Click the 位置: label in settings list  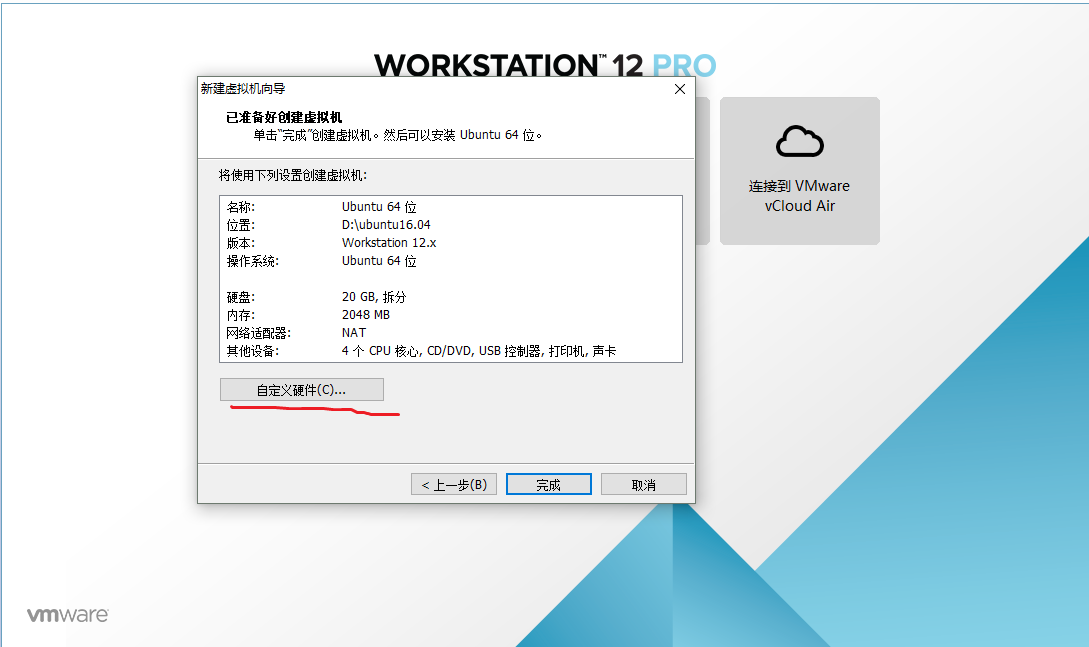point(241,225)
